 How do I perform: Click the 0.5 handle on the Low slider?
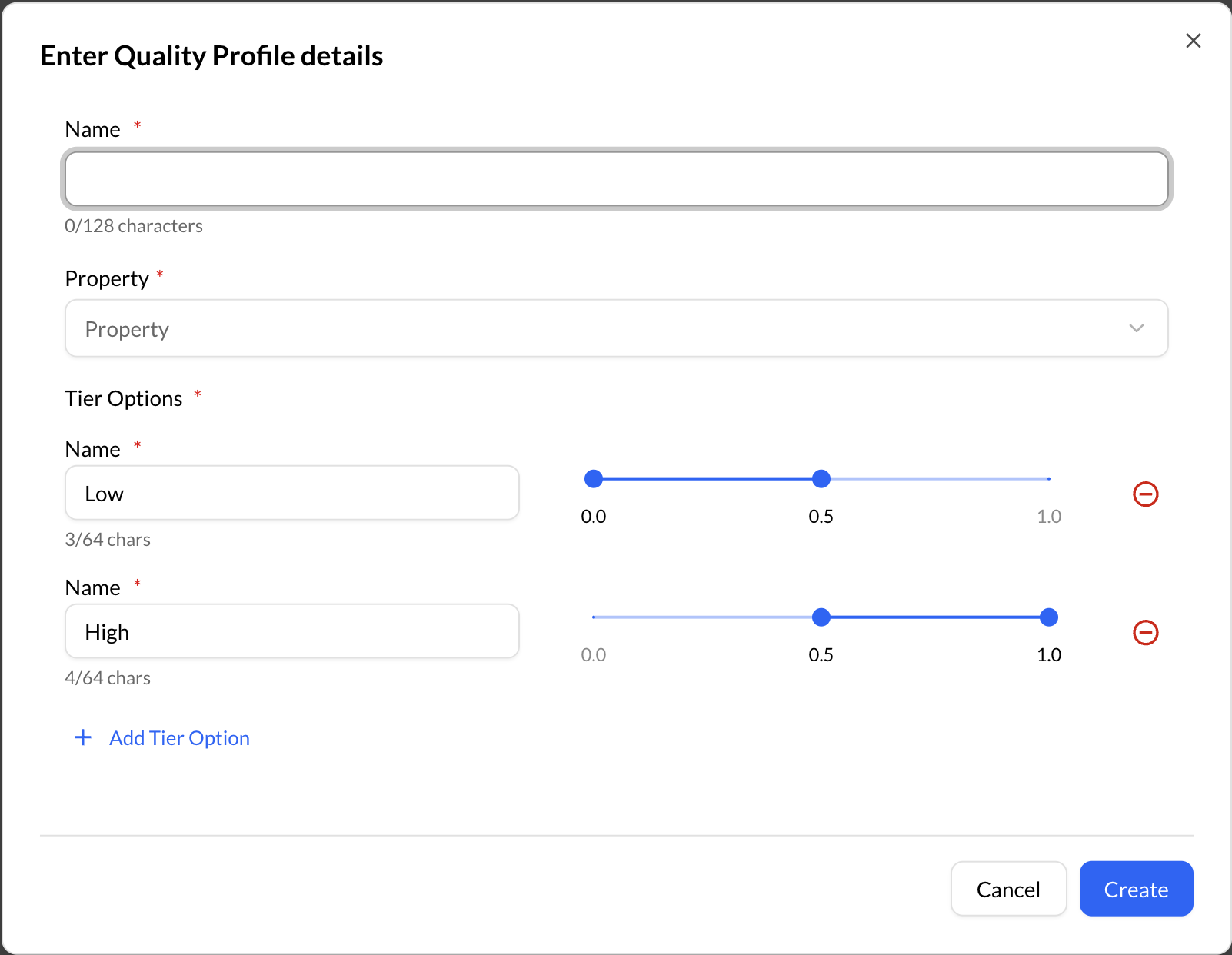pyautogui.click(x=821, y=478)
